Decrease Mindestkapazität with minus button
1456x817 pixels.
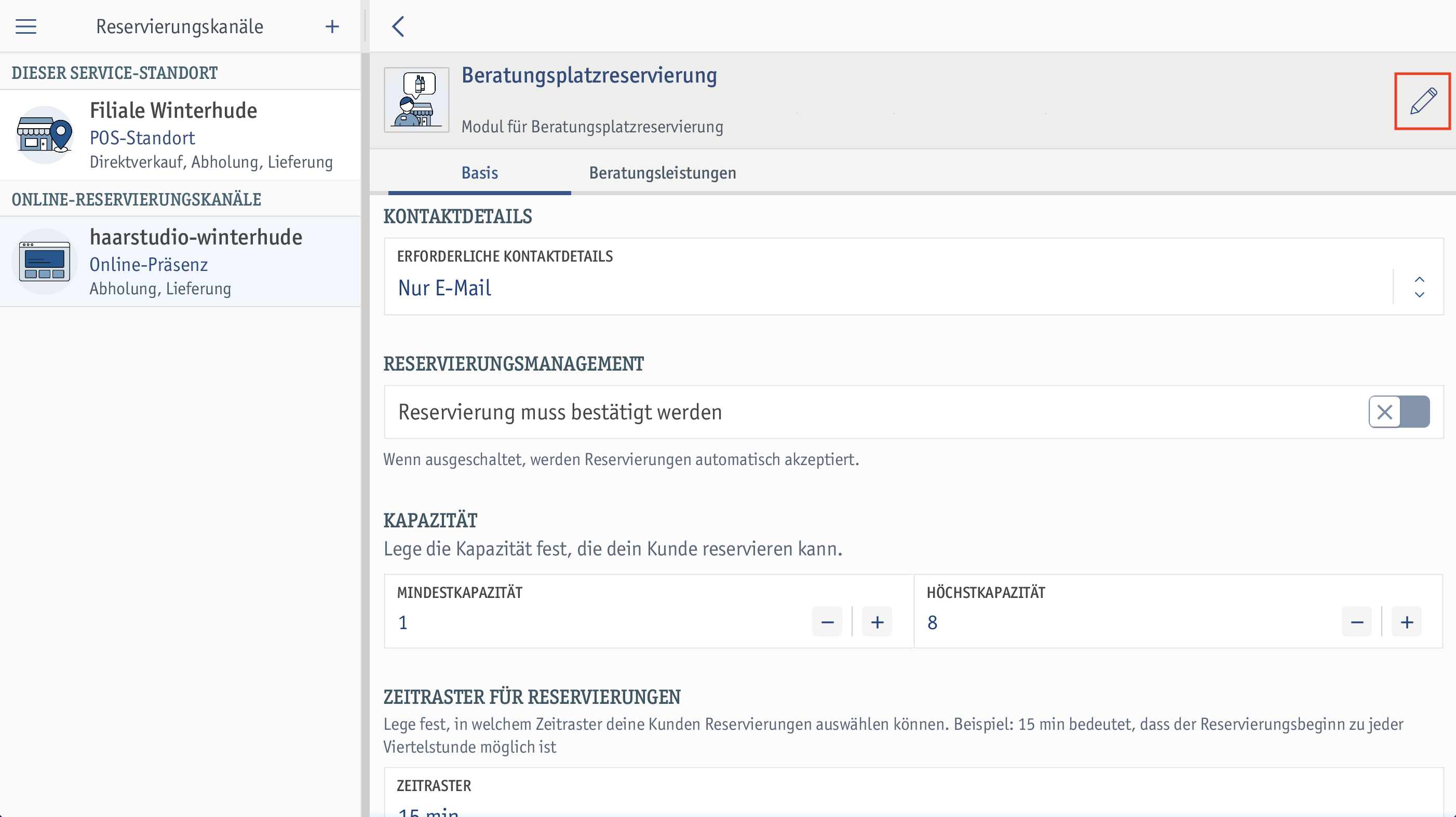(x=827, y=622)
